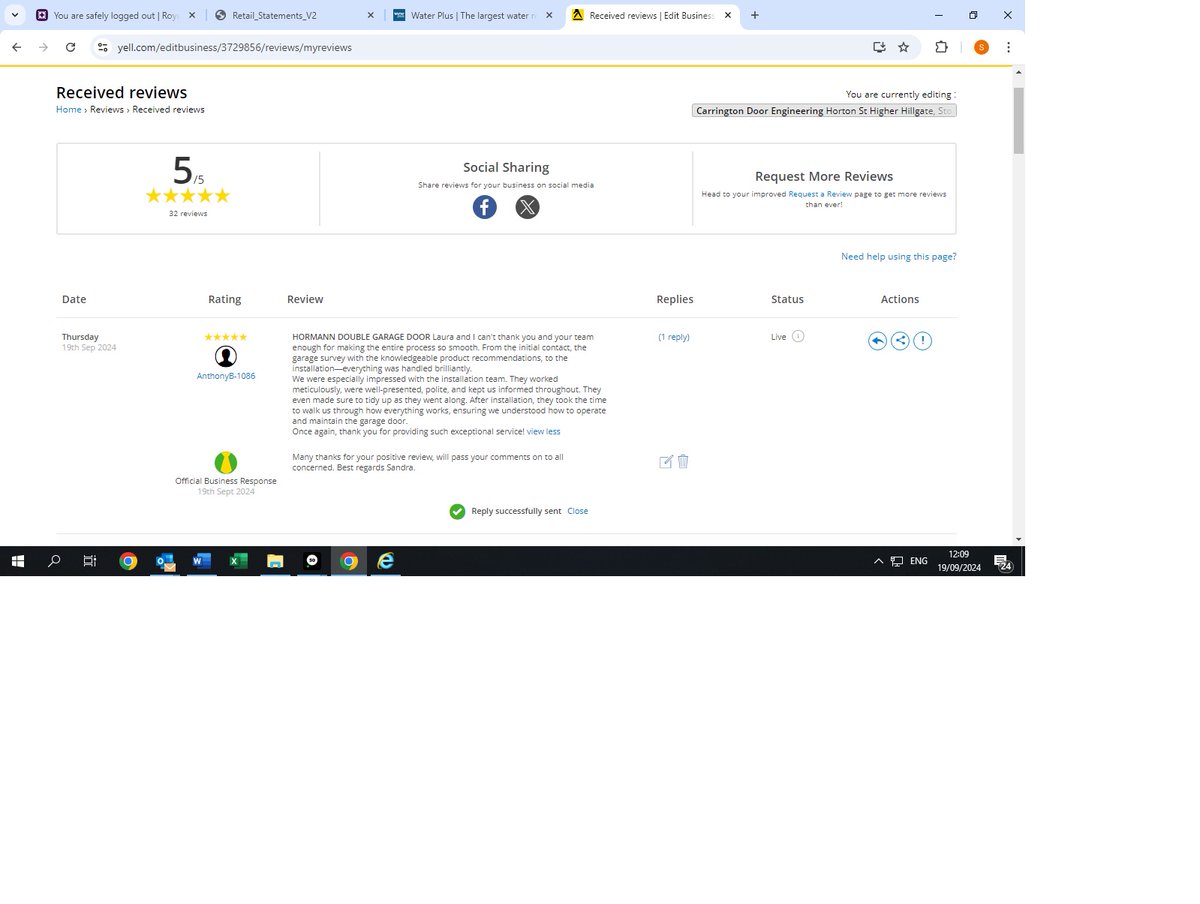Open site information icon in address bar
Image resolution: width=1200 pixels, height=904 pixels.
click(x=102, y=47)
